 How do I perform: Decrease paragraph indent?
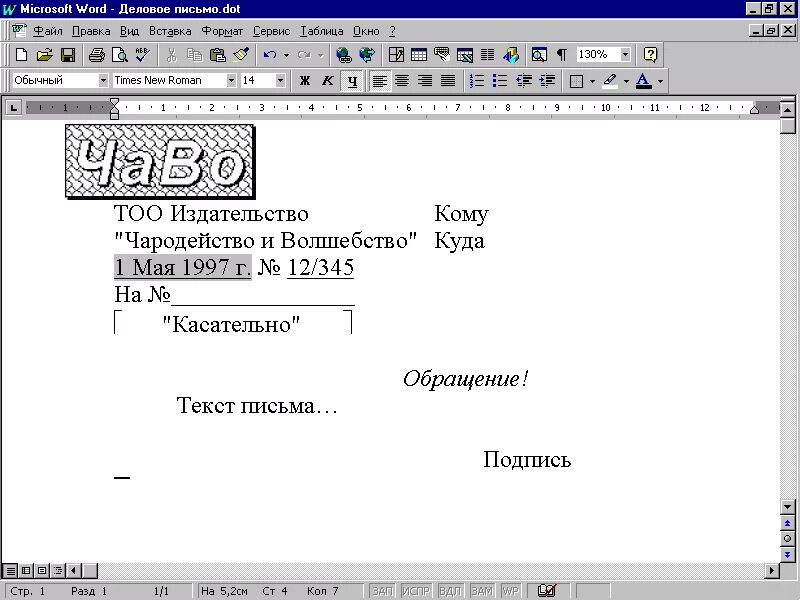(523, 81)
